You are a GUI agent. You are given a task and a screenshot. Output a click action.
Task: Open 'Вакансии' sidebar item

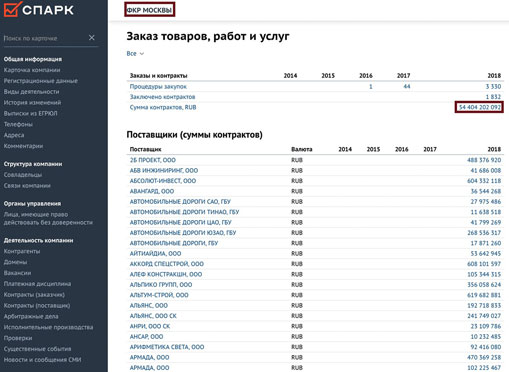[x=17, y=273]
